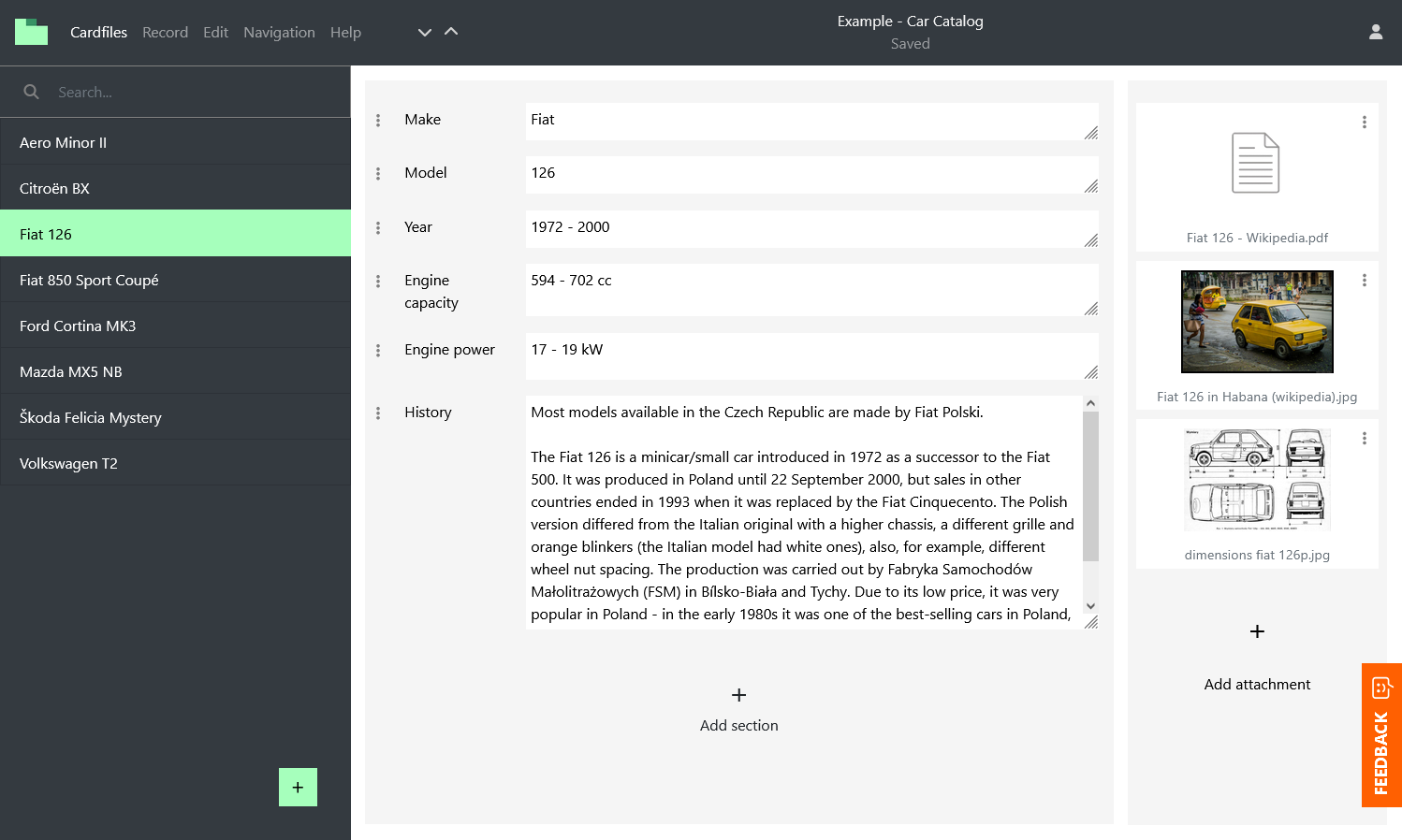Open options menu for History section
Viewport: 1402px width, 840px height.
[x=378, y=413]
